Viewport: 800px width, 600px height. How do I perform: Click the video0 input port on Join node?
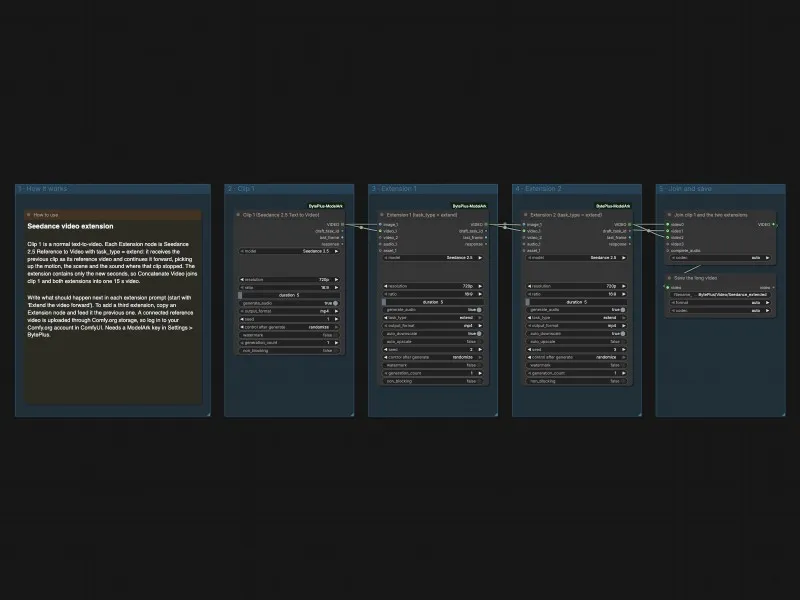pyautogui.click(x=668, y=224)
